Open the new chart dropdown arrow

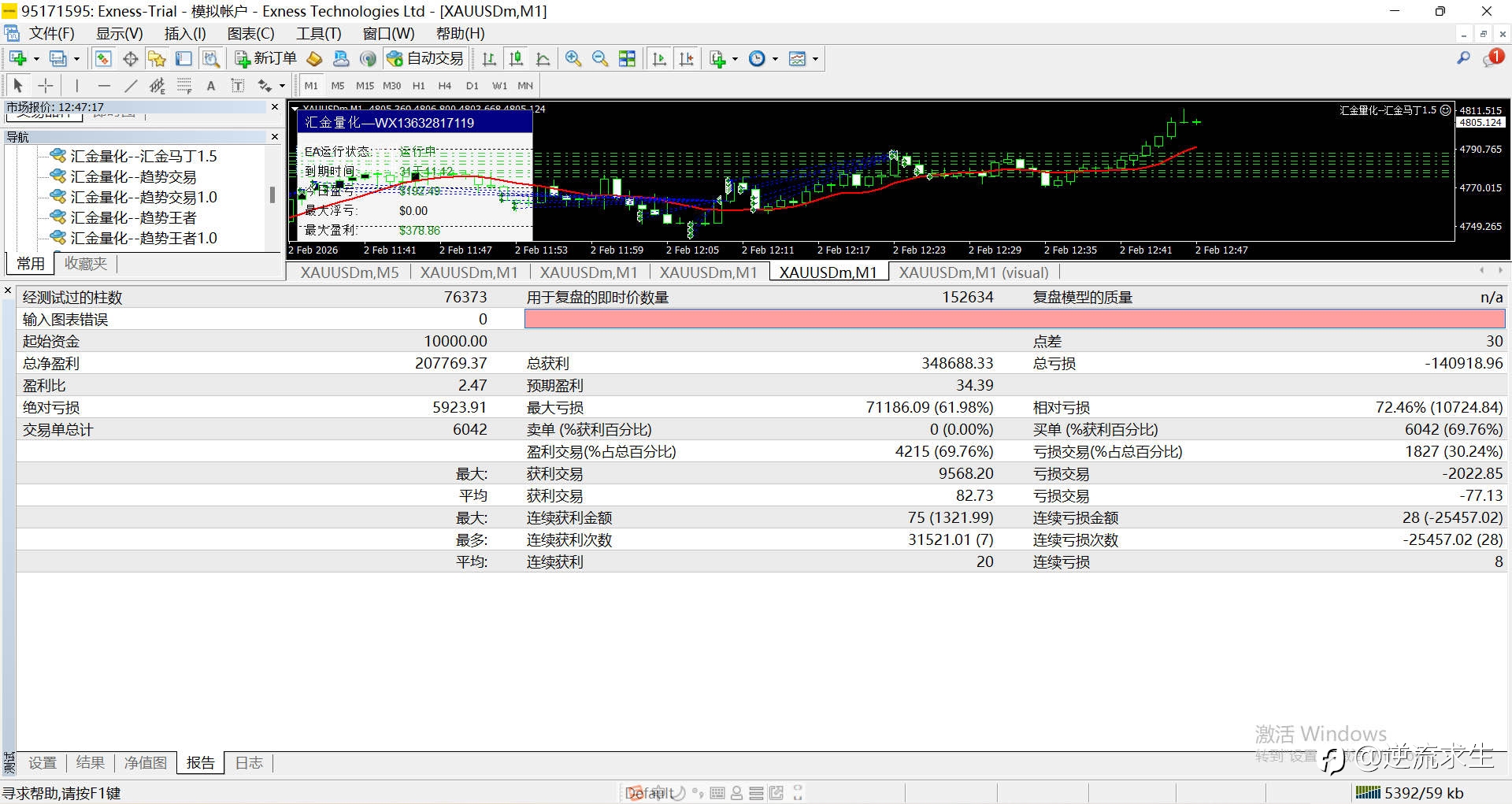click(36, 59)
